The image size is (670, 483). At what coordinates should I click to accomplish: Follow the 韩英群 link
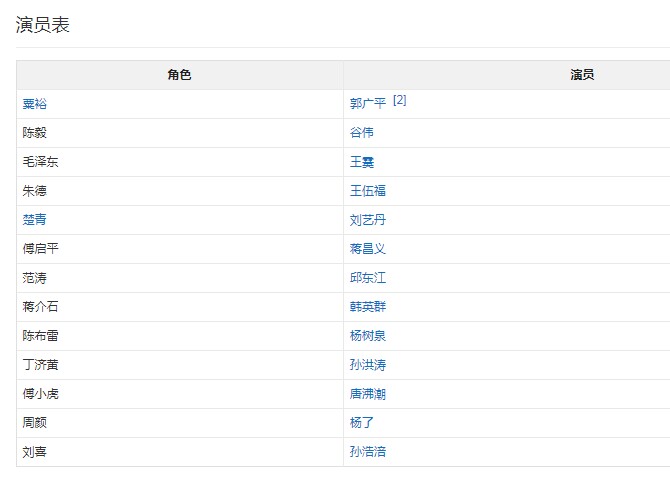click(x=367, y=306)
